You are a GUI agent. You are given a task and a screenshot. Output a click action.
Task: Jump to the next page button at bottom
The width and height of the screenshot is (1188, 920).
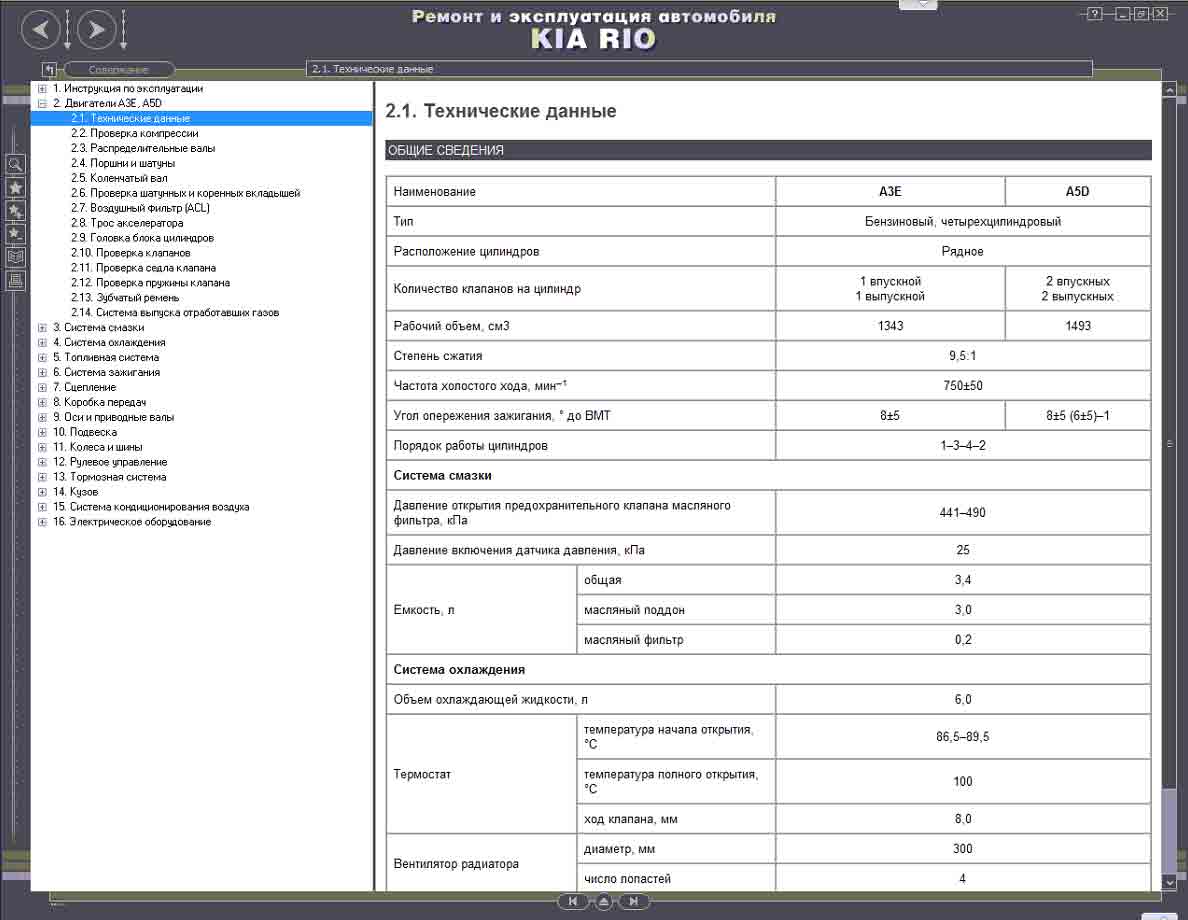point(634,901)
